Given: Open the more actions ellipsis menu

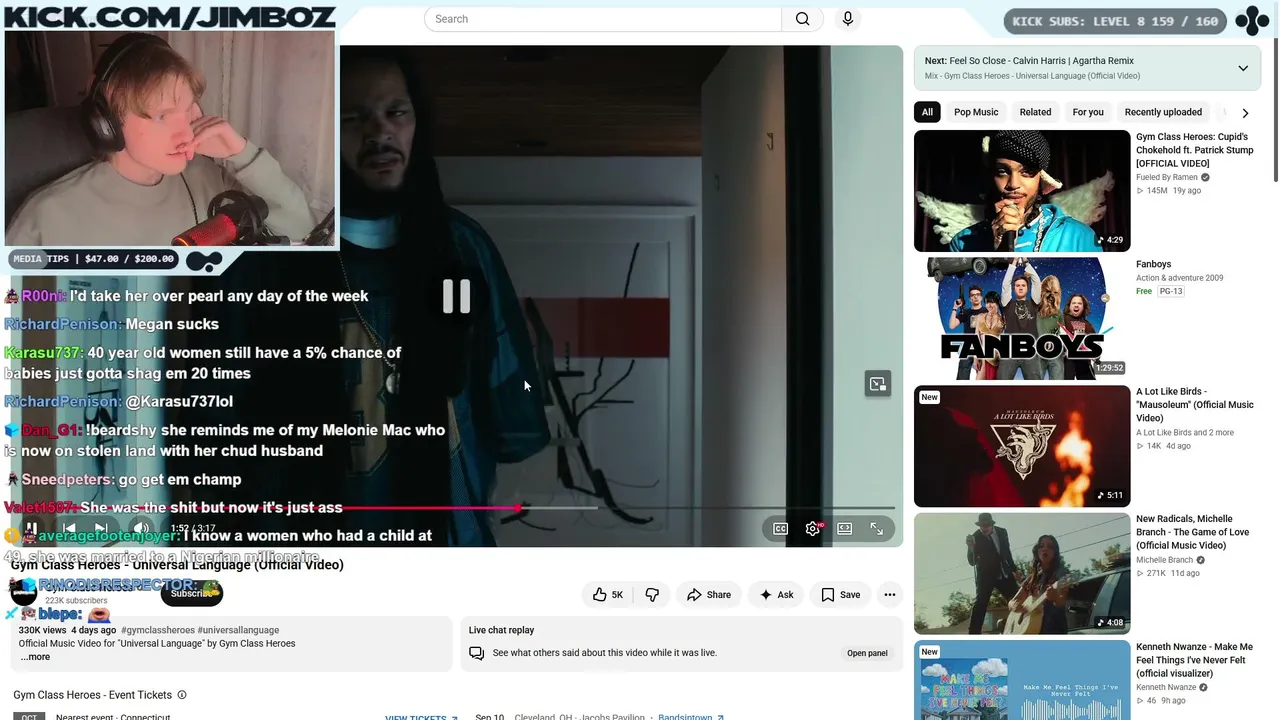Looking at the screenshot, I should (x=889, y=595).
